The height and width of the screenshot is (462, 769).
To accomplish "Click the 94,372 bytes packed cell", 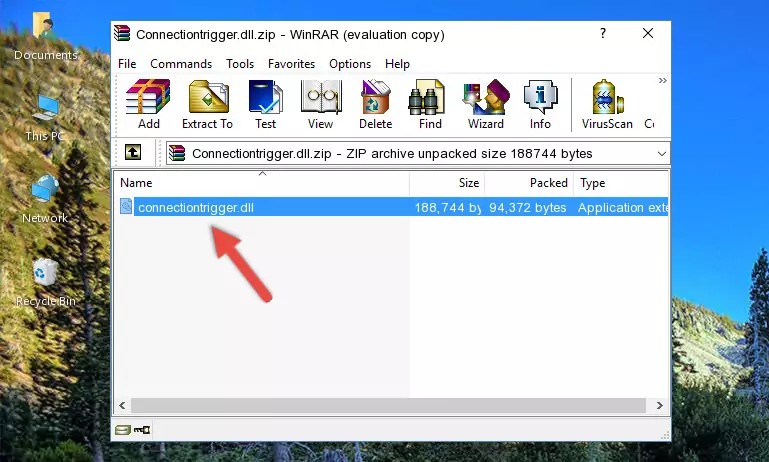I will (528, 207).
